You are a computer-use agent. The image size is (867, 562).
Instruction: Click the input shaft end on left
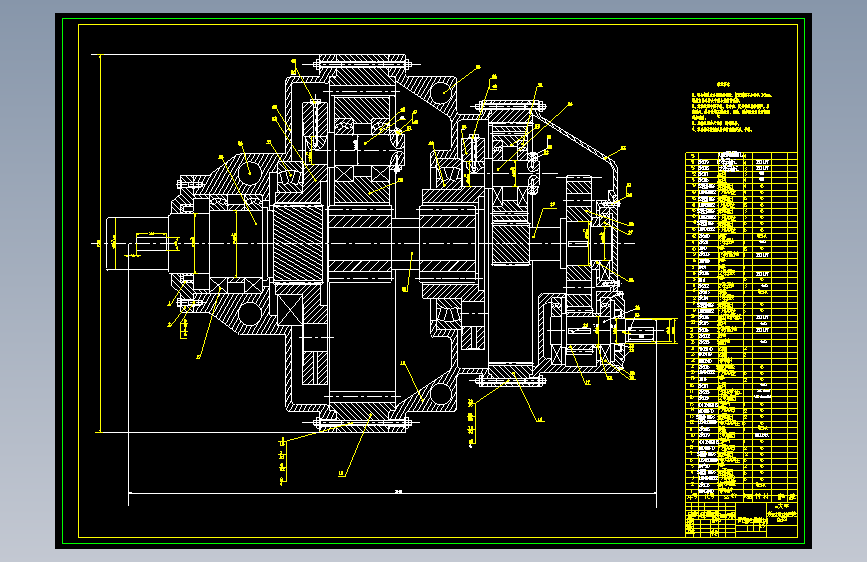tap(137, 243)
